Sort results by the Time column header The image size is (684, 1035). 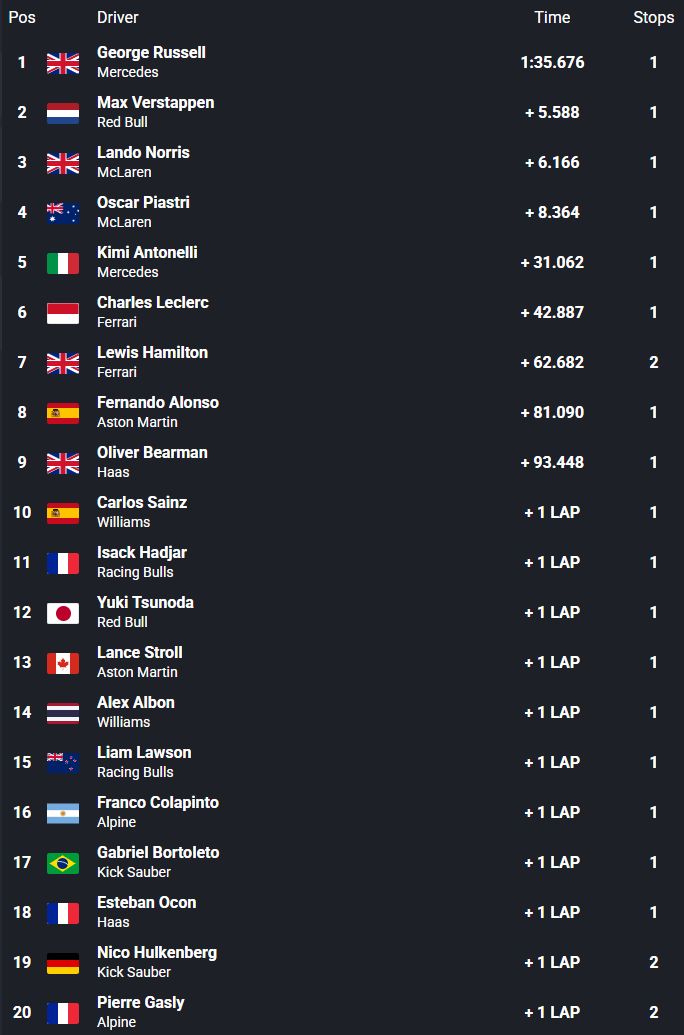coord(552,17)
